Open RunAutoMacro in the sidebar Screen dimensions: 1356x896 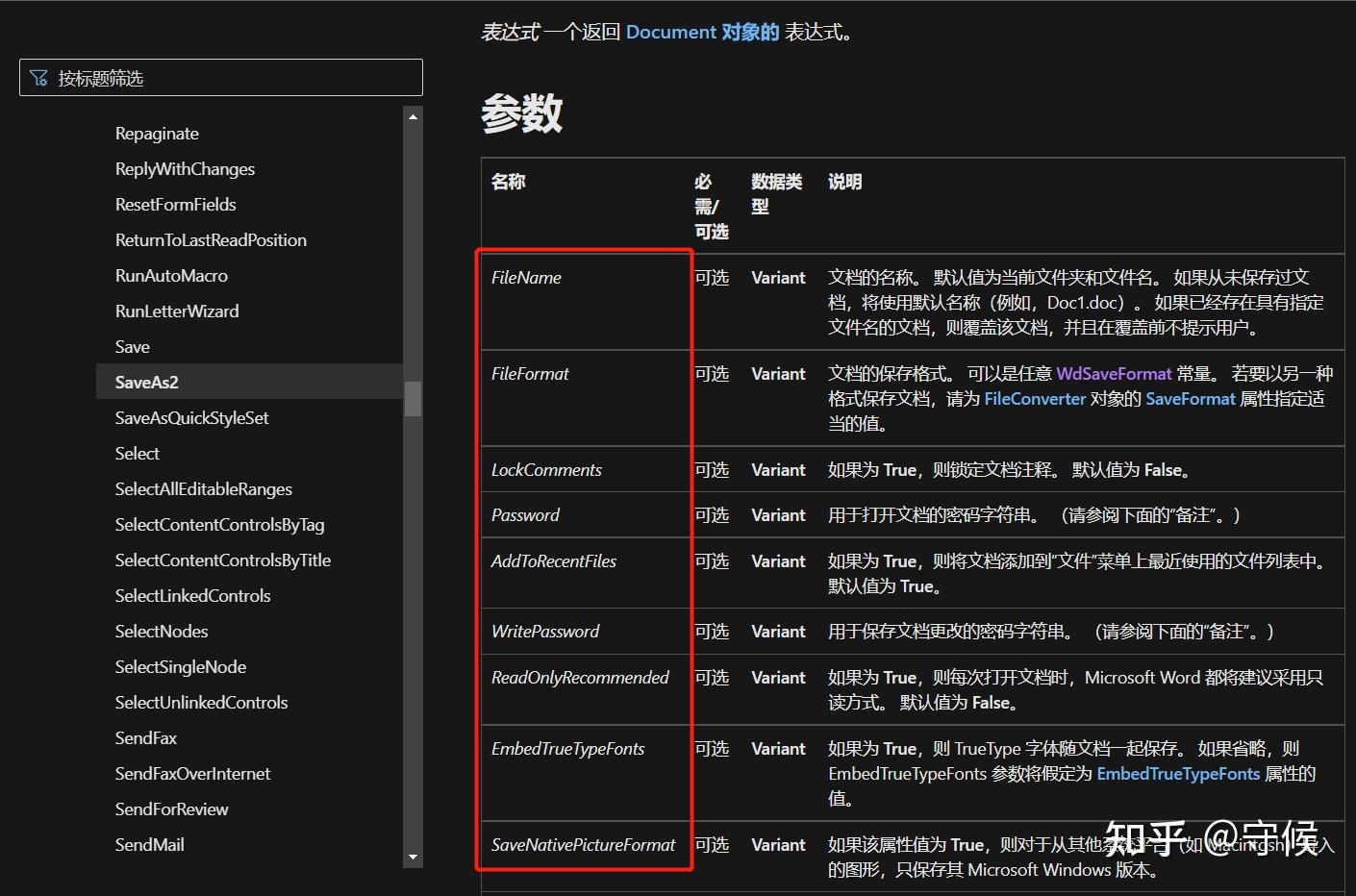(171, 276)
